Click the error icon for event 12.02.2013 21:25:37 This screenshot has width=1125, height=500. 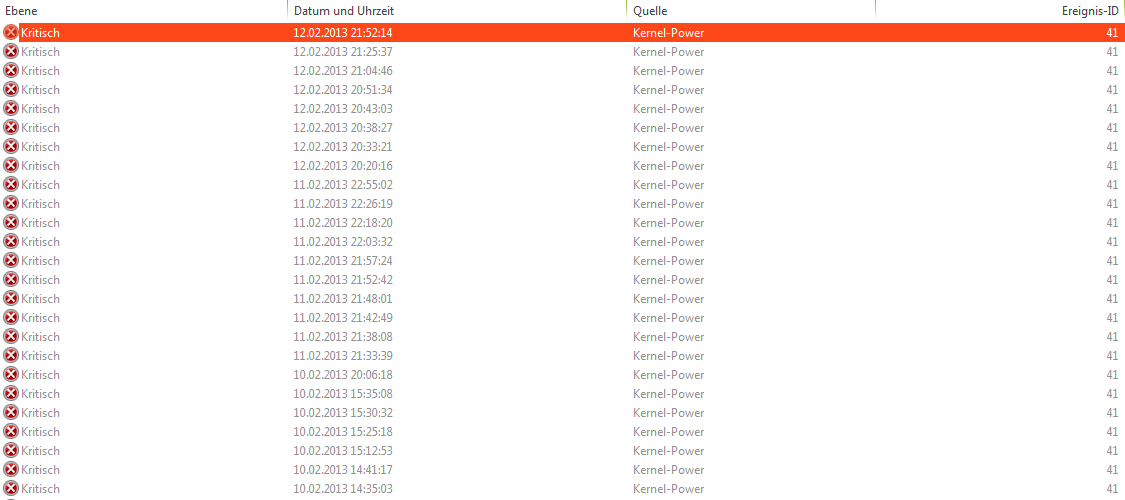click(11, 52)
